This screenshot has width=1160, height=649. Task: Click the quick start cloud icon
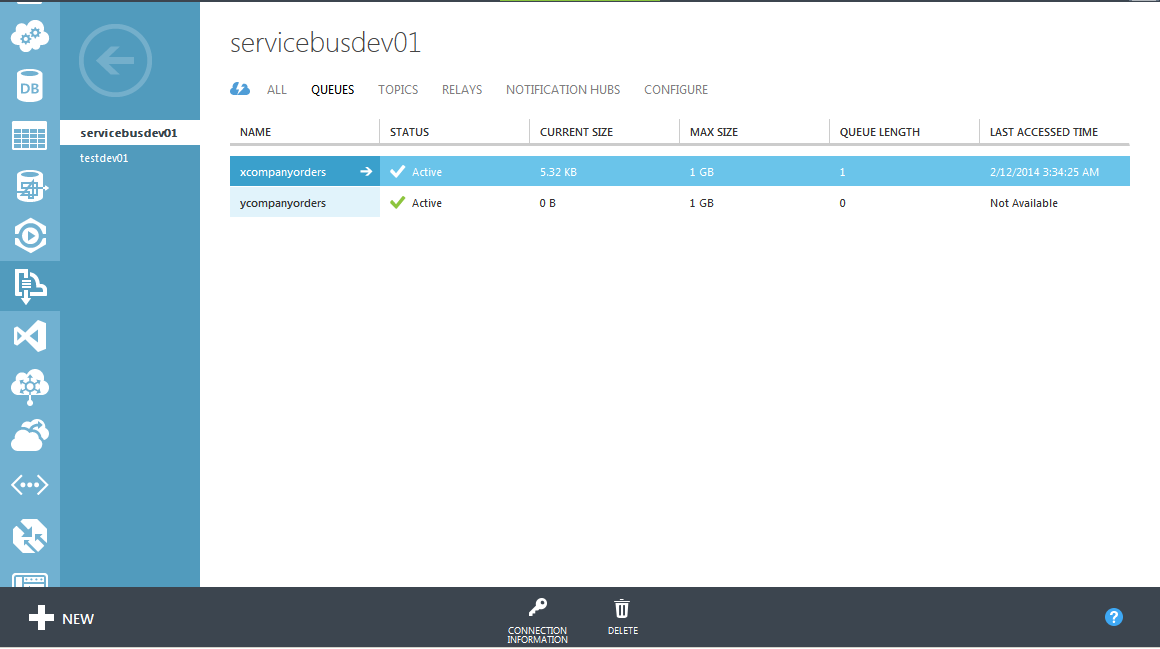coord(240,89)
